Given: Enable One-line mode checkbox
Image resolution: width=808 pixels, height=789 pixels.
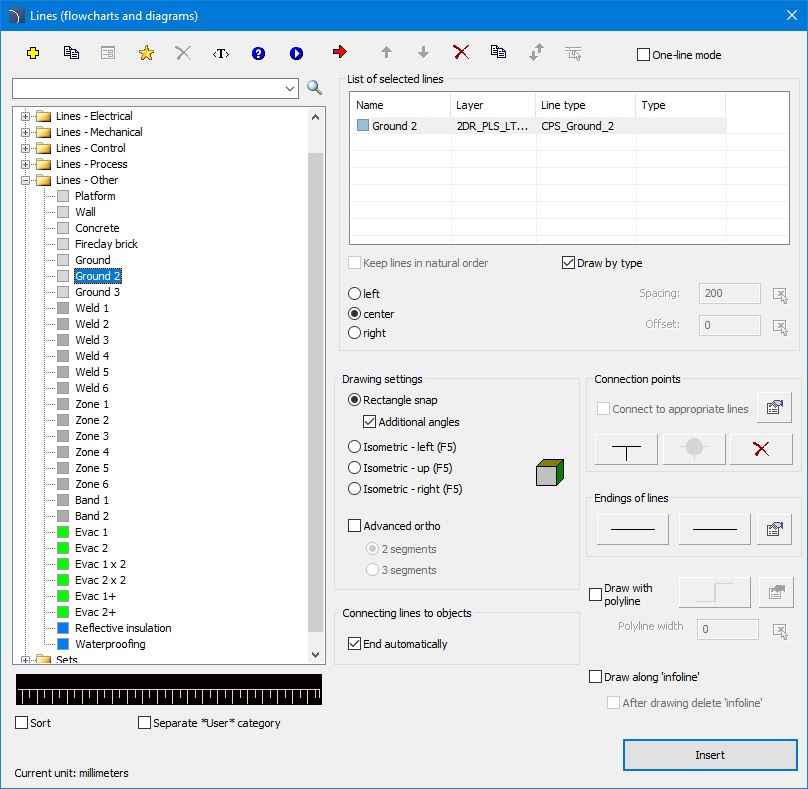Looking at the screenshot, I should coord(644,55).
